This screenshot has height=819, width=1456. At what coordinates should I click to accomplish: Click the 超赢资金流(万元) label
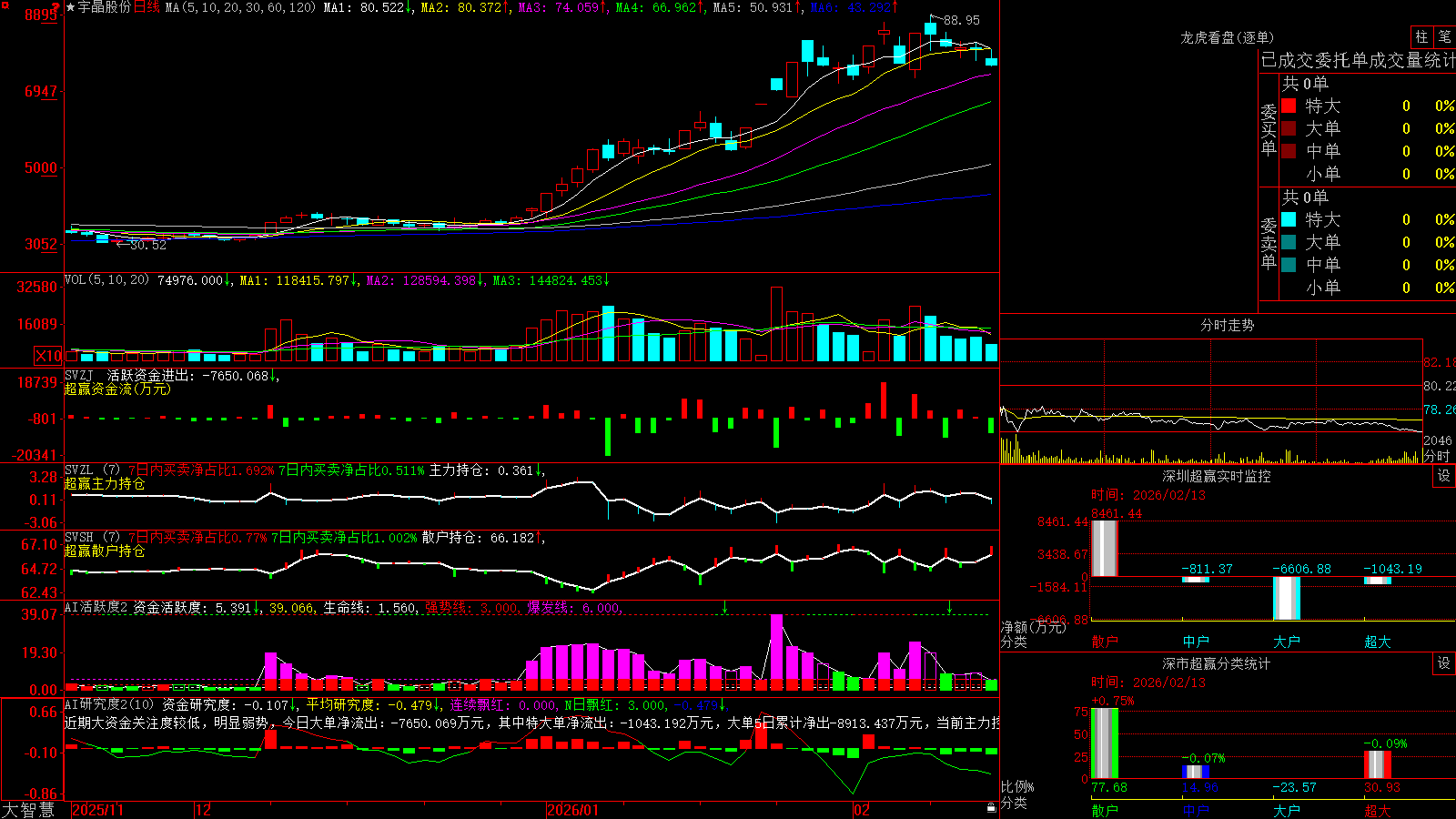117,389
